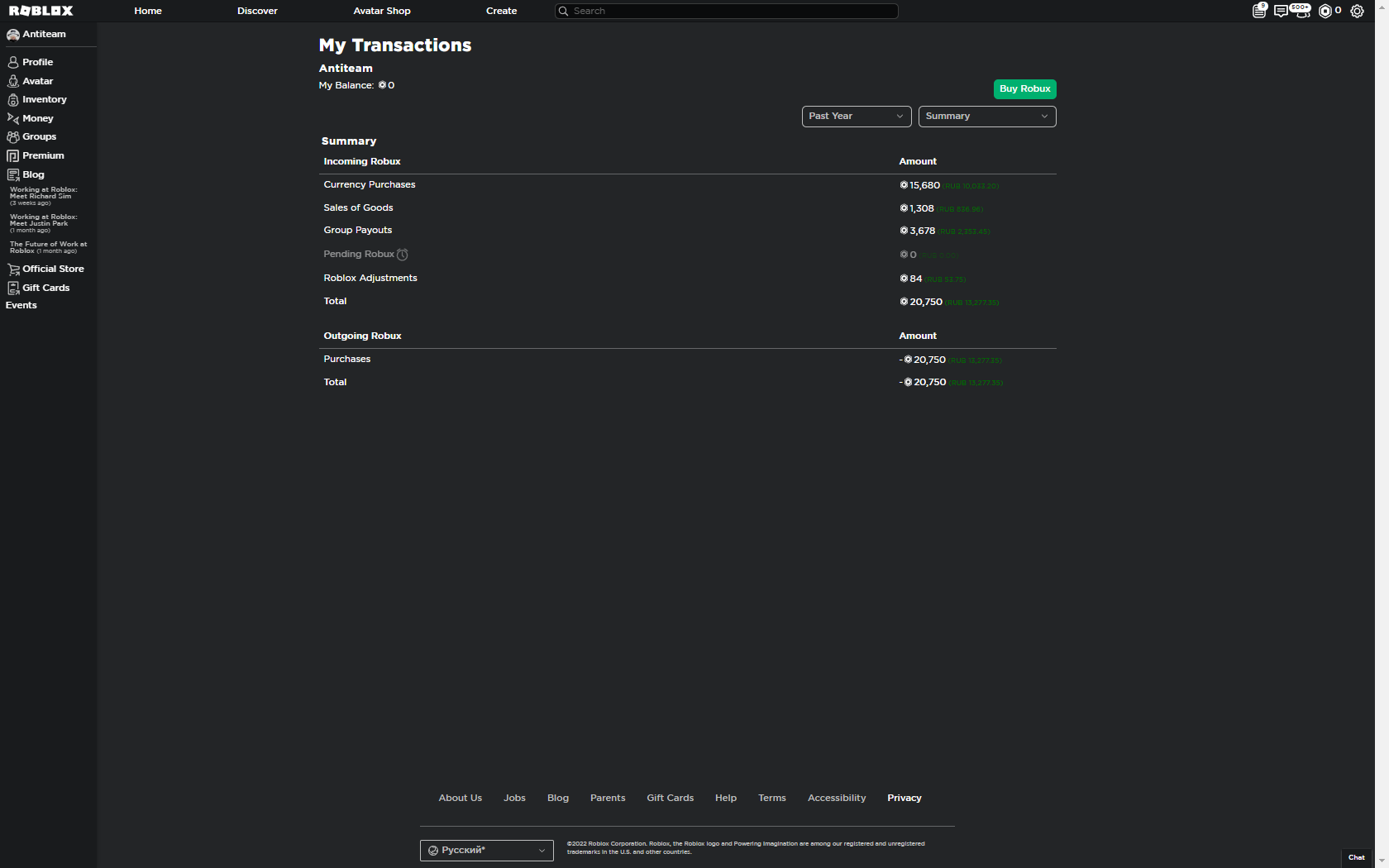Open the Inventory icon in the sidebar
1389x868 pixels.
coord(13,99)
